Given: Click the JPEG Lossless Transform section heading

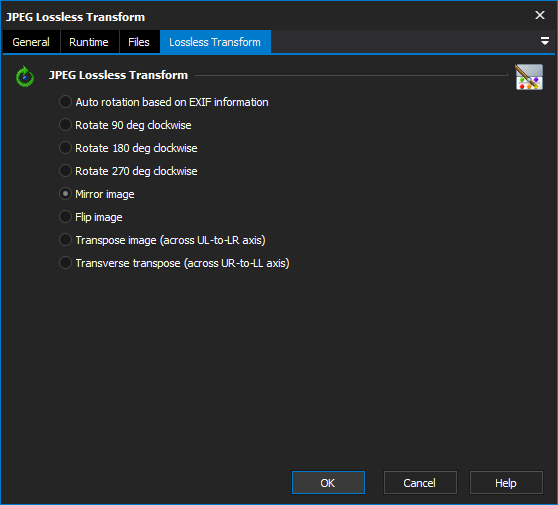Looking at the screenshot, I should click(x=118, y=75).
